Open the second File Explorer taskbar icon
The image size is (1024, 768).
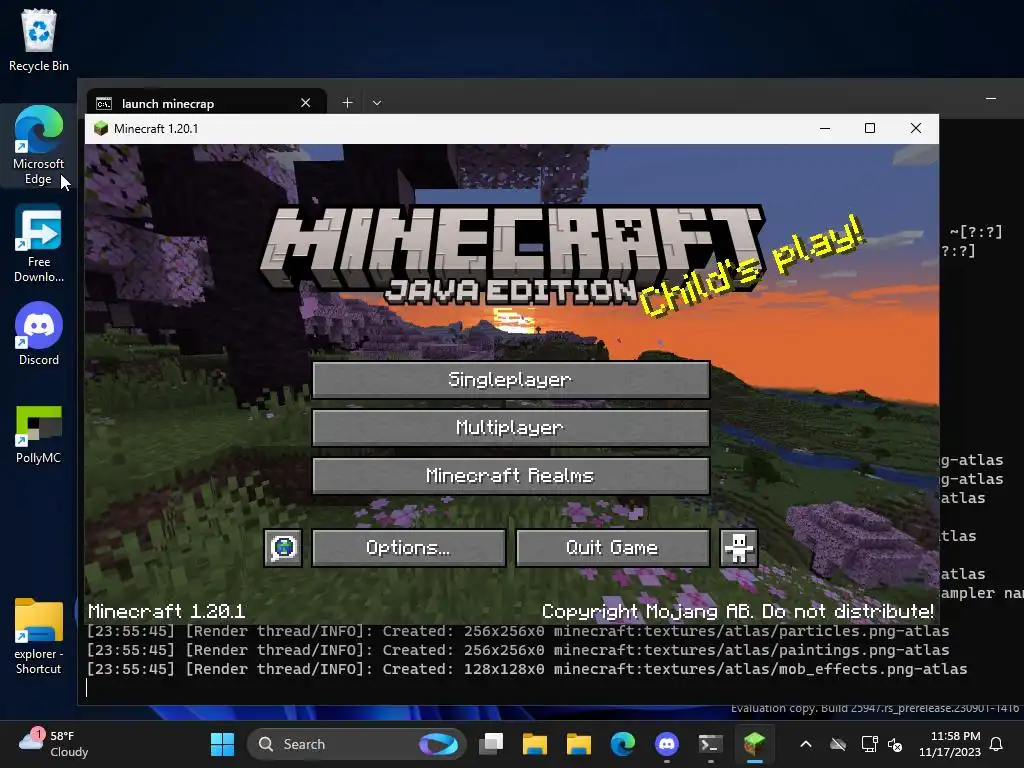point(579,744)
